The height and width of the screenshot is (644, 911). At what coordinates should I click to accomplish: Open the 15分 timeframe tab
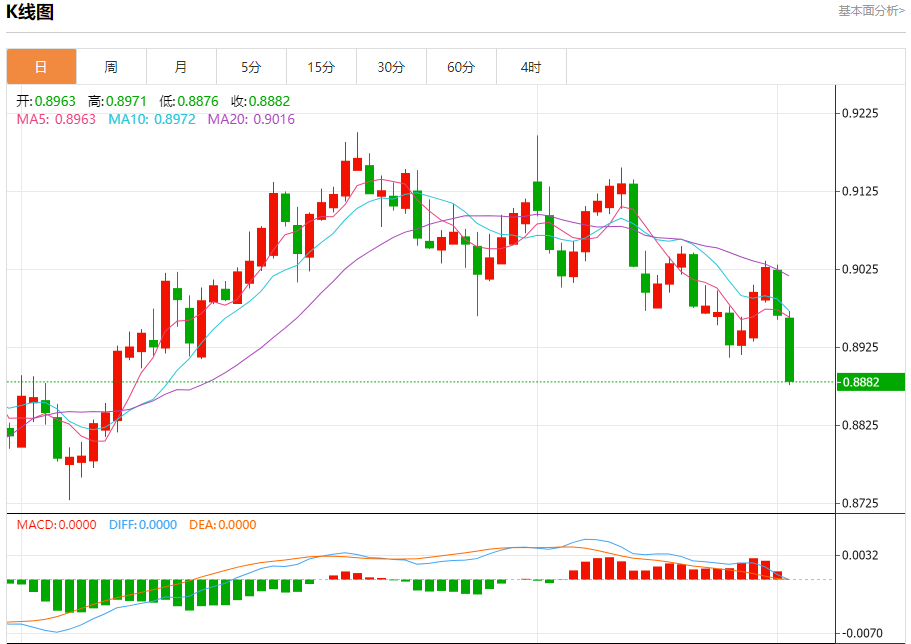click(x=321, y=67)
